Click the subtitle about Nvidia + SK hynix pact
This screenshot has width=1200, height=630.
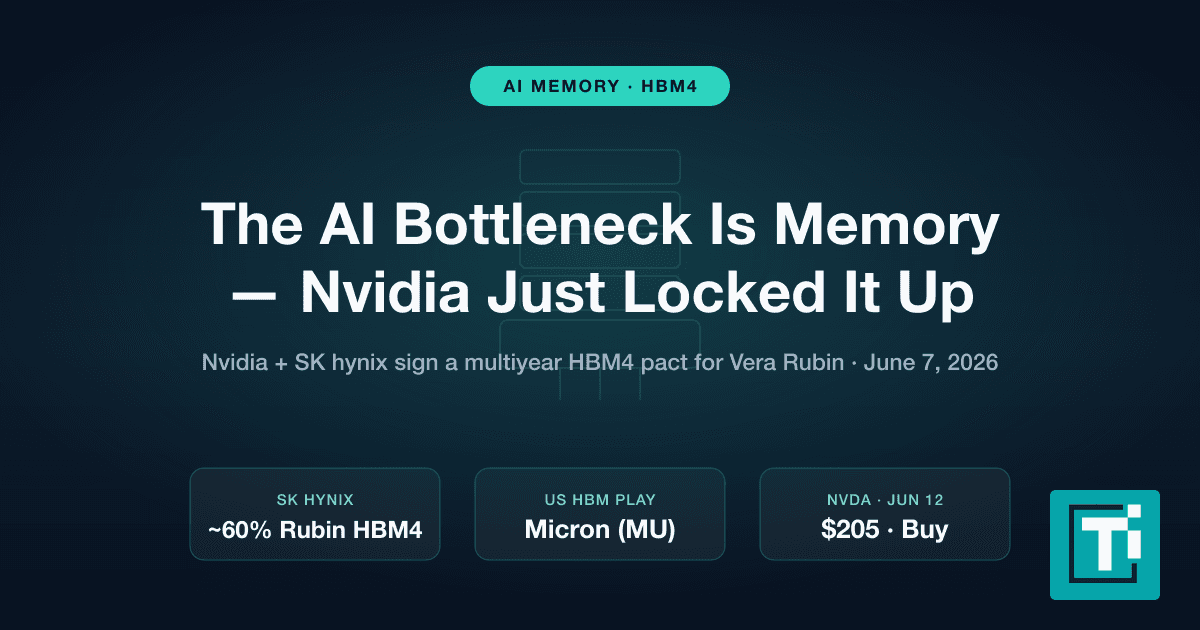point(600,362)
